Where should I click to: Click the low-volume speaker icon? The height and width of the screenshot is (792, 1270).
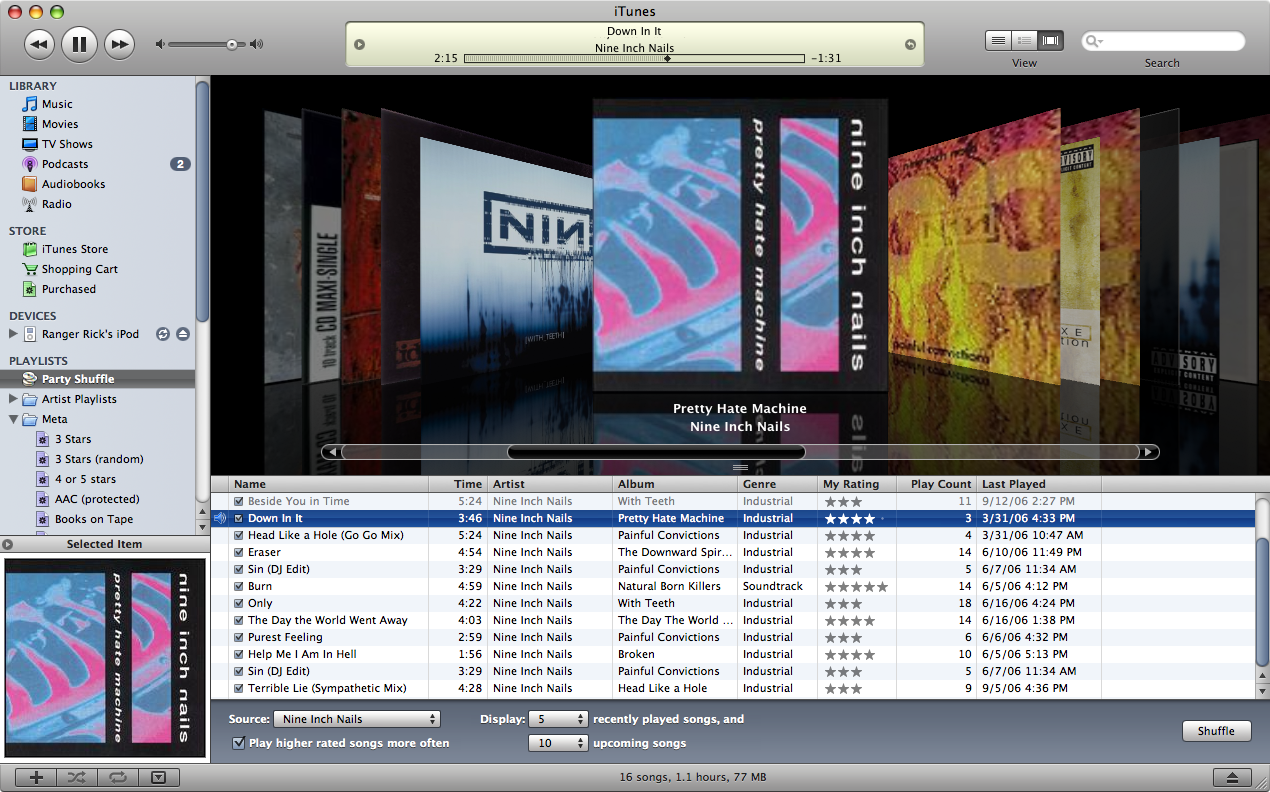point(159,44)
